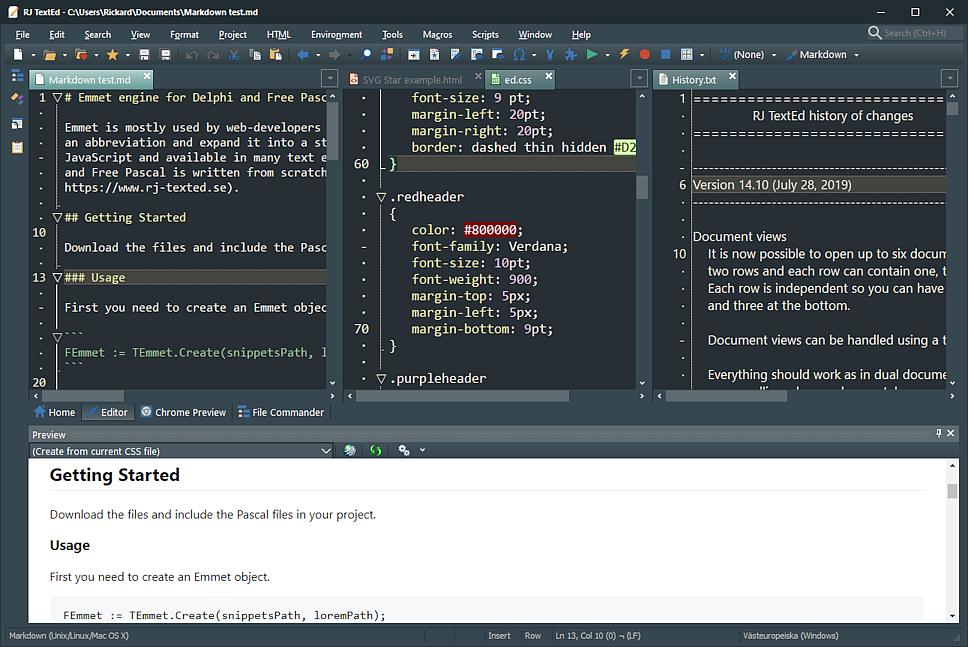
Task: Click the paste clipboard icon
Action: tap(275, 55)
